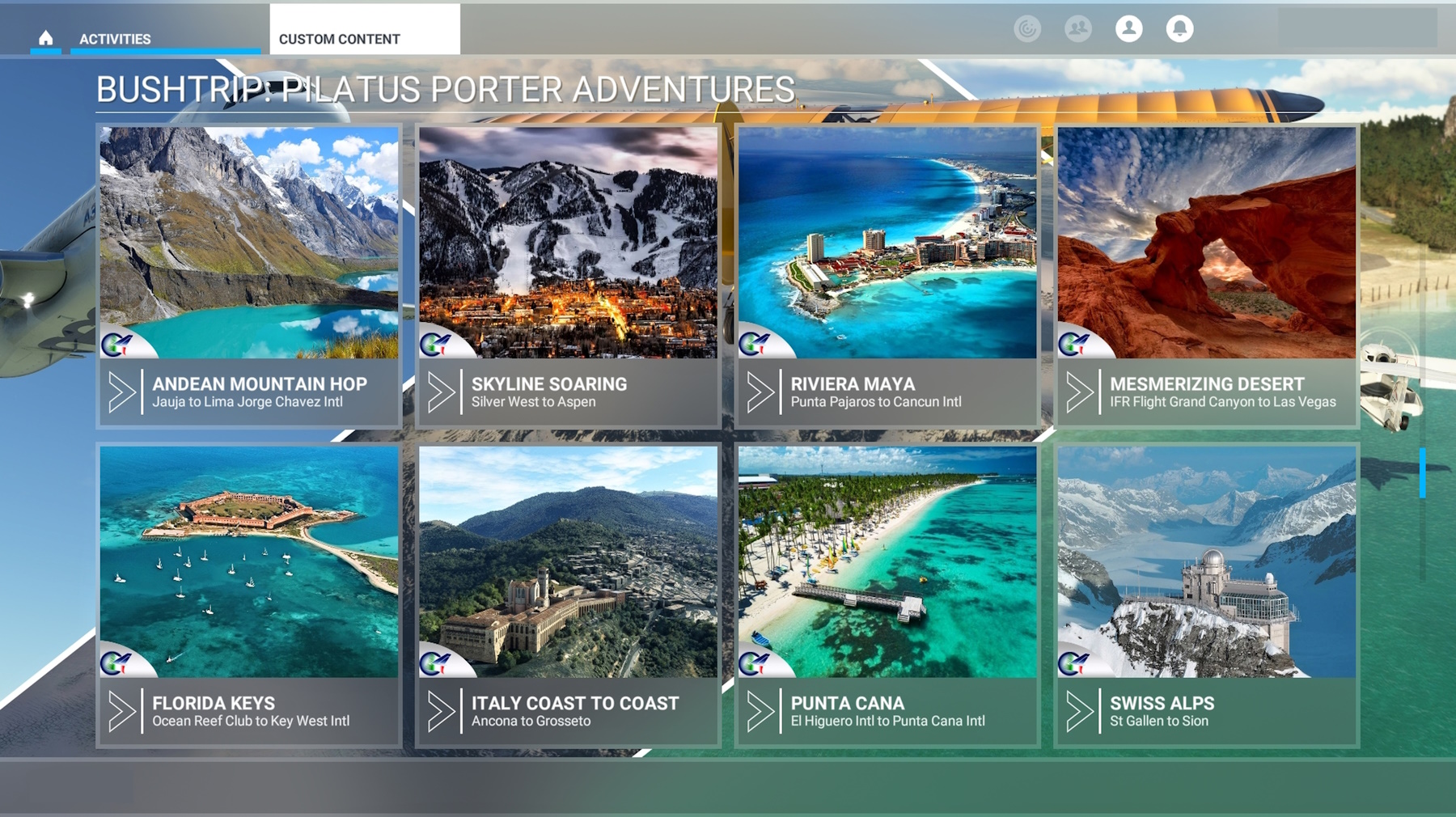Open the notifications bell icon
The width and height of the screenshot is (1456, 817).
tap(1179, 29)
